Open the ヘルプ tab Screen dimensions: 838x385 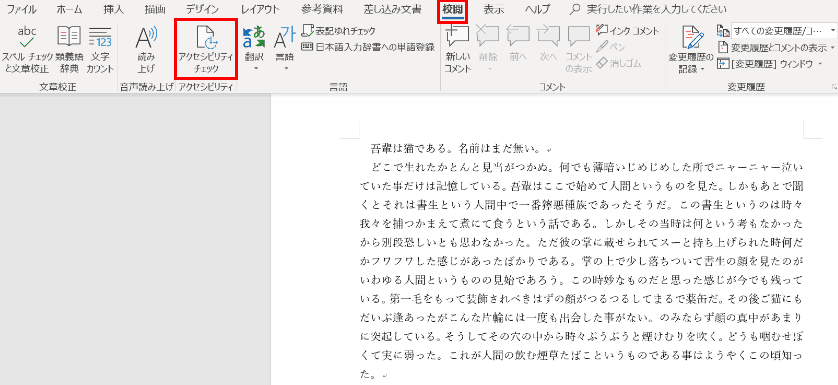(537, 10)
